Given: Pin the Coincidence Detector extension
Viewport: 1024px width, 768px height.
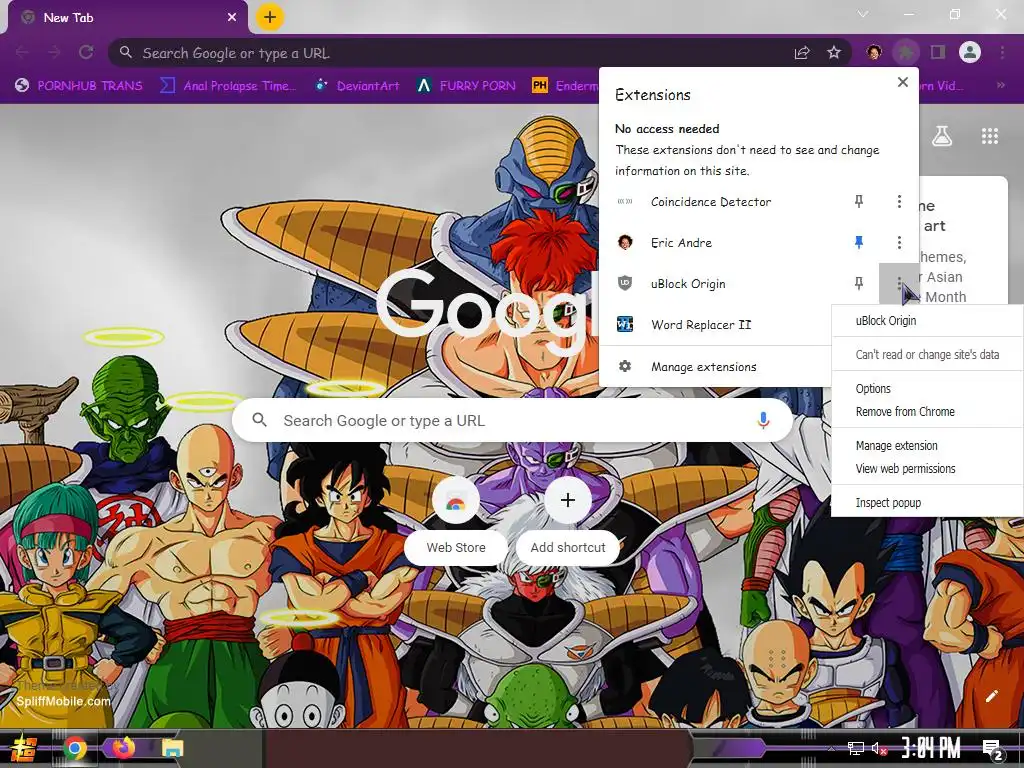Looking at the screenshot, I should point(859,202).
